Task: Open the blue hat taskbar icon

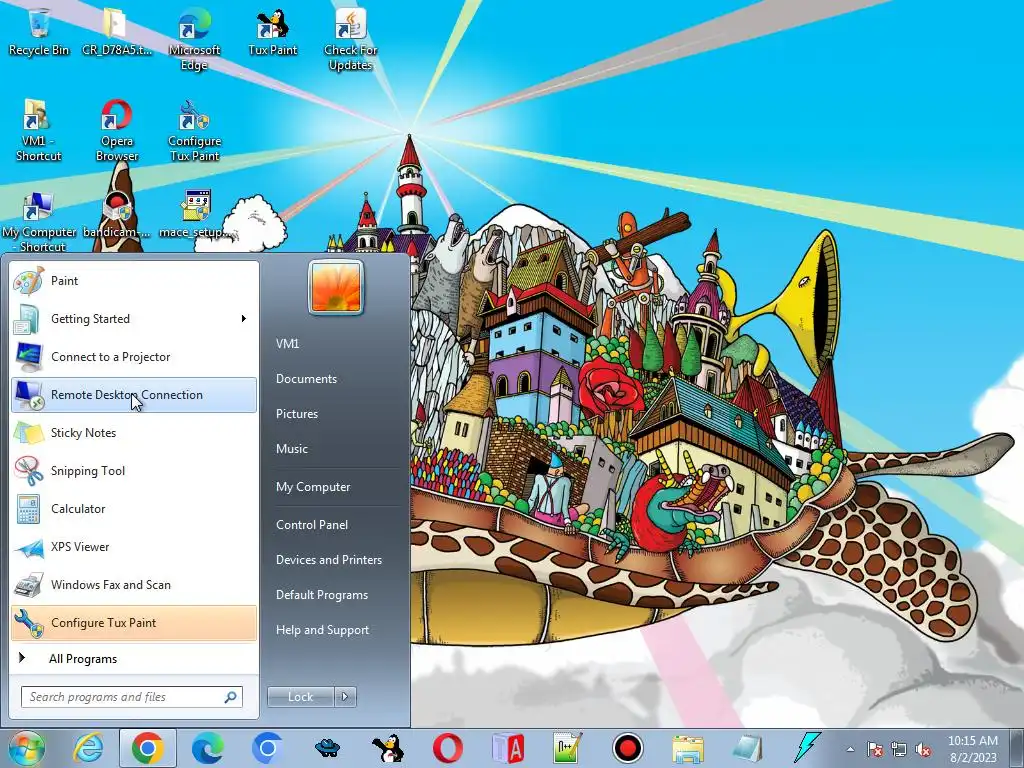Action: click(x=328, y=748)
